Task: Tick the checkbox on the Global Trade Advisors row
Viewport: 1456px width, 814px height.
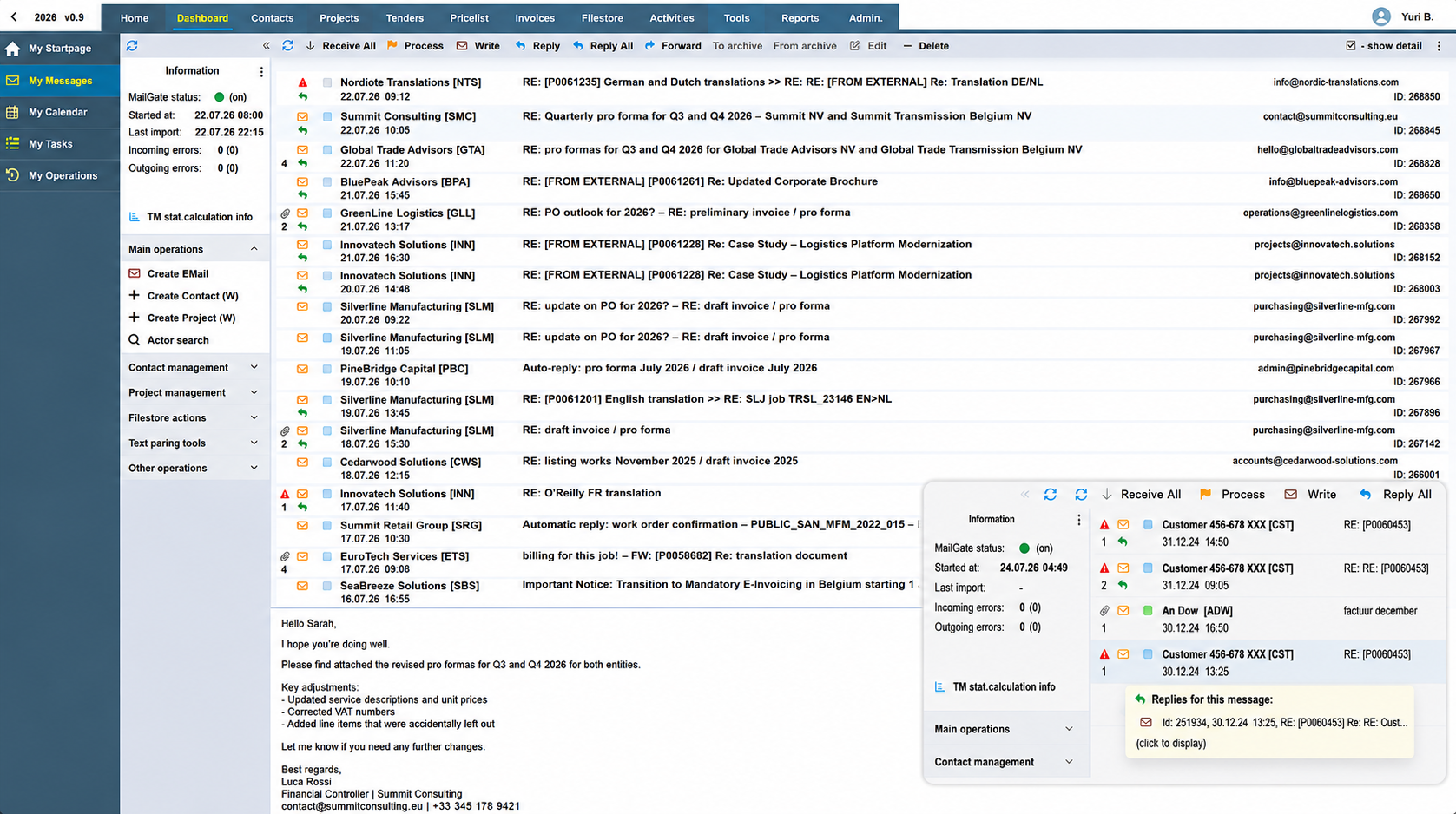Action: click(x=327, y=150)
